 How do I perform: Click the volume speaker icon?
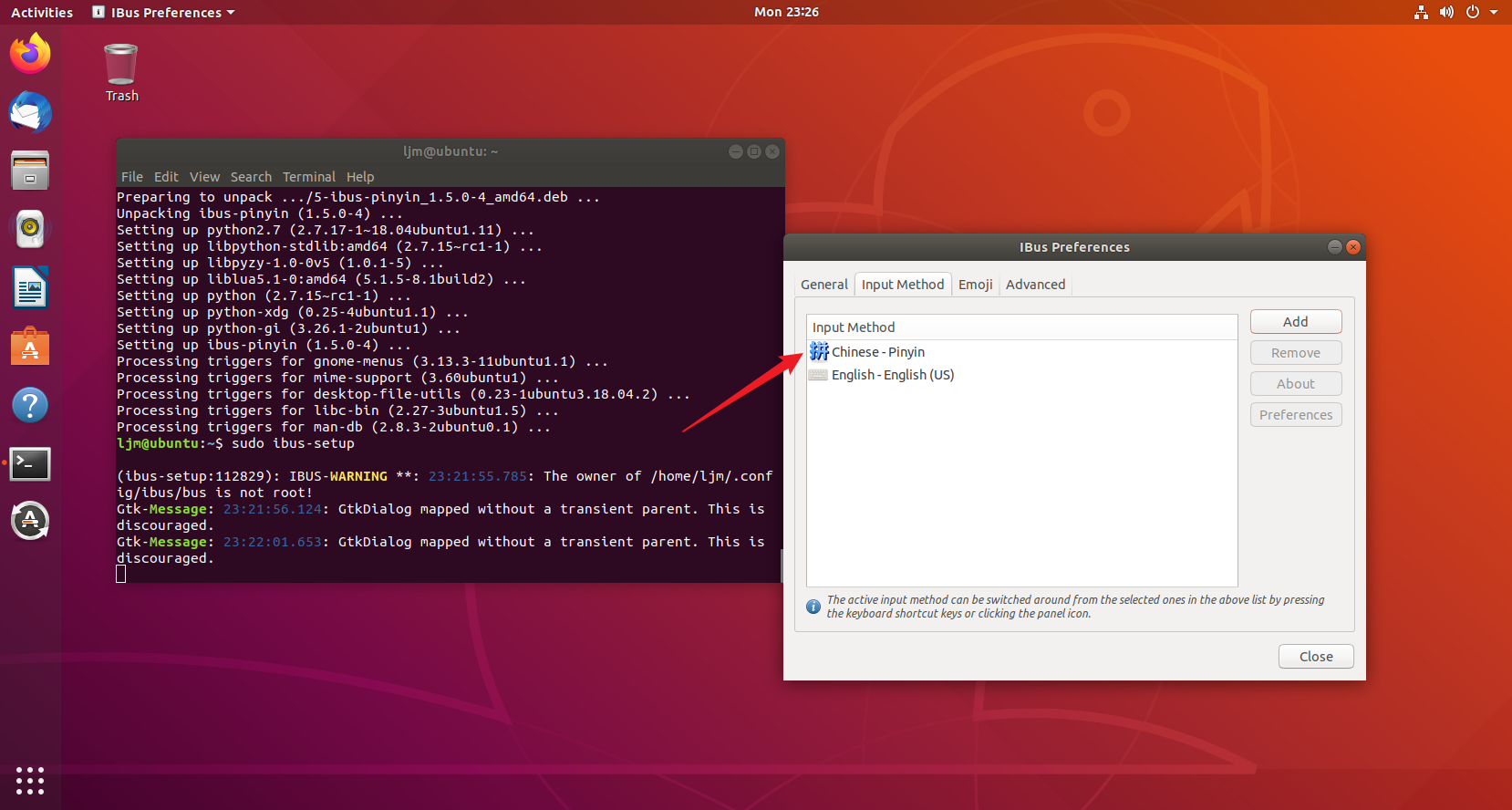click(1446, 12)
